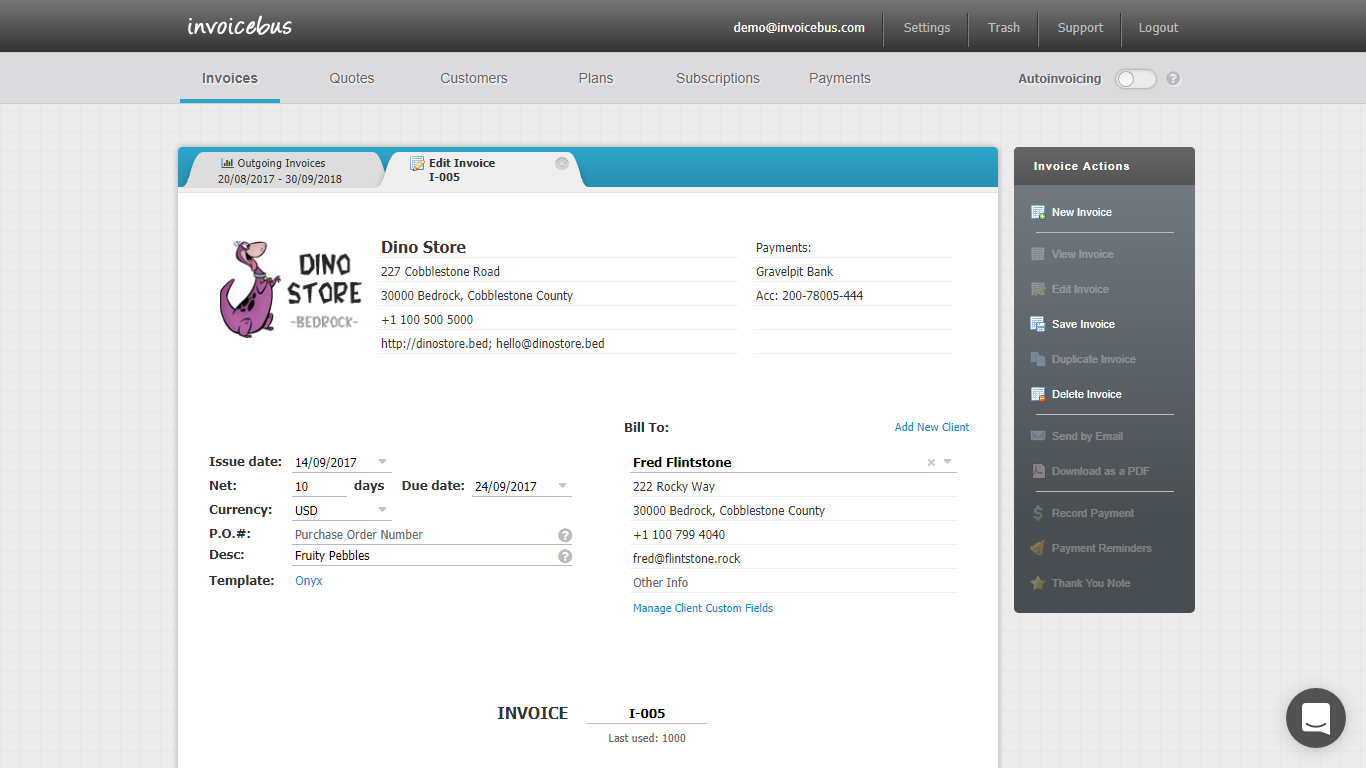This screenshot has height=768, width=1366.
Task: Select Download as a PDF icon
Action: 1038,471
